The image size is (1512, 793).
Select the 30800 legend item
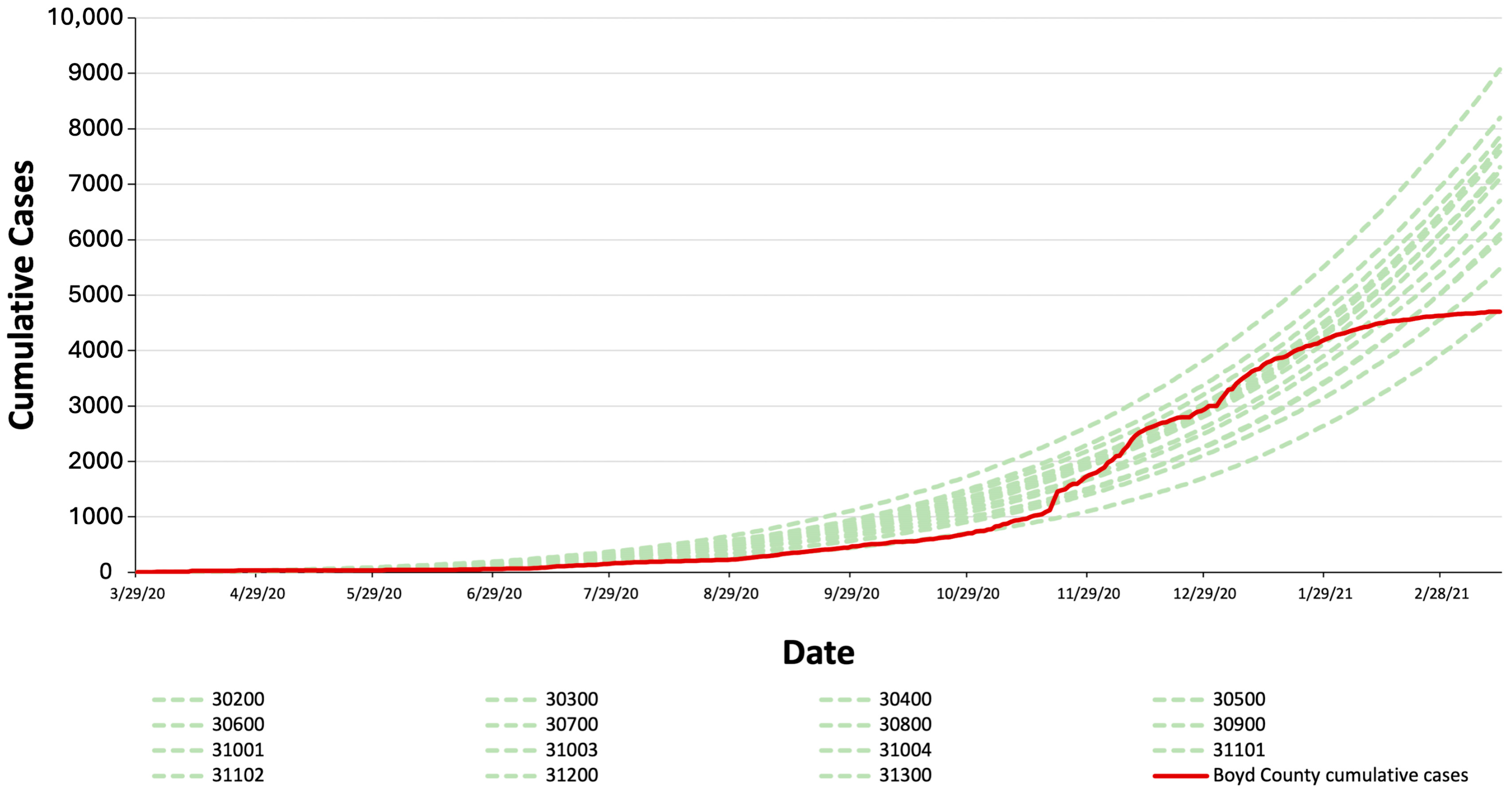pyautogui.click(x=905, y=724)
